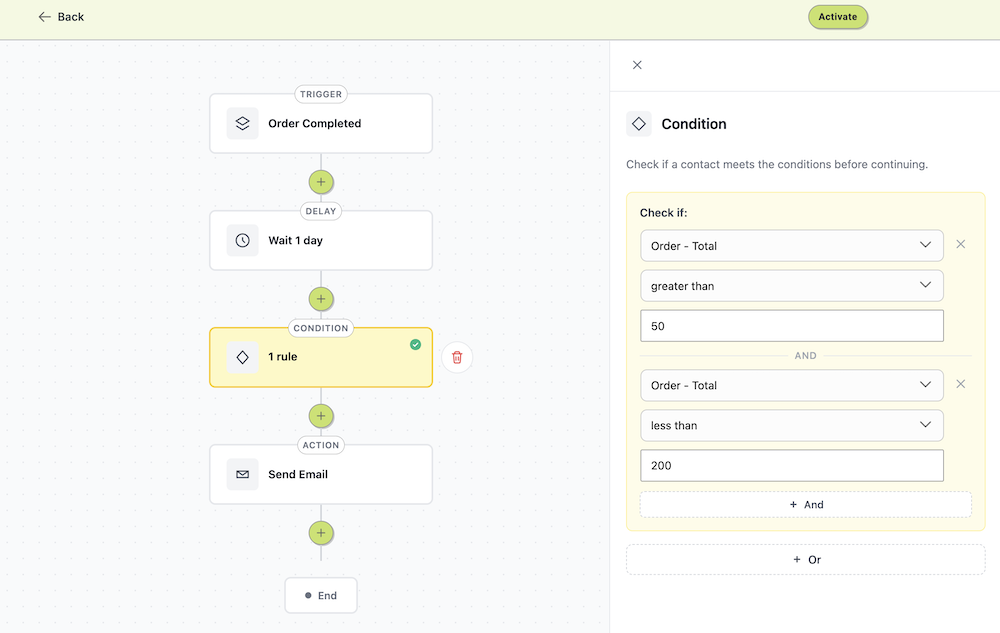Click the End node
This screenshot has width=1000, height=633.
coord(321,595)
